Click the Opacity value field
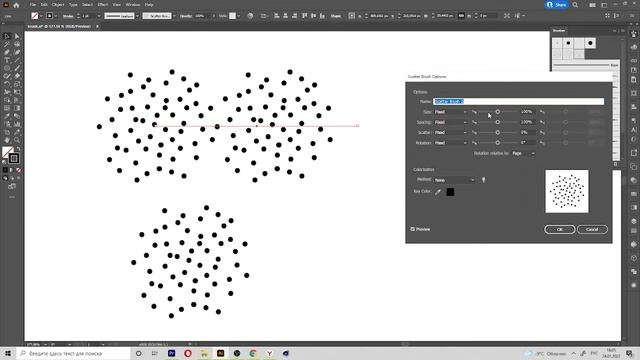This screenshot has width=640, height=360. [201, 16]
